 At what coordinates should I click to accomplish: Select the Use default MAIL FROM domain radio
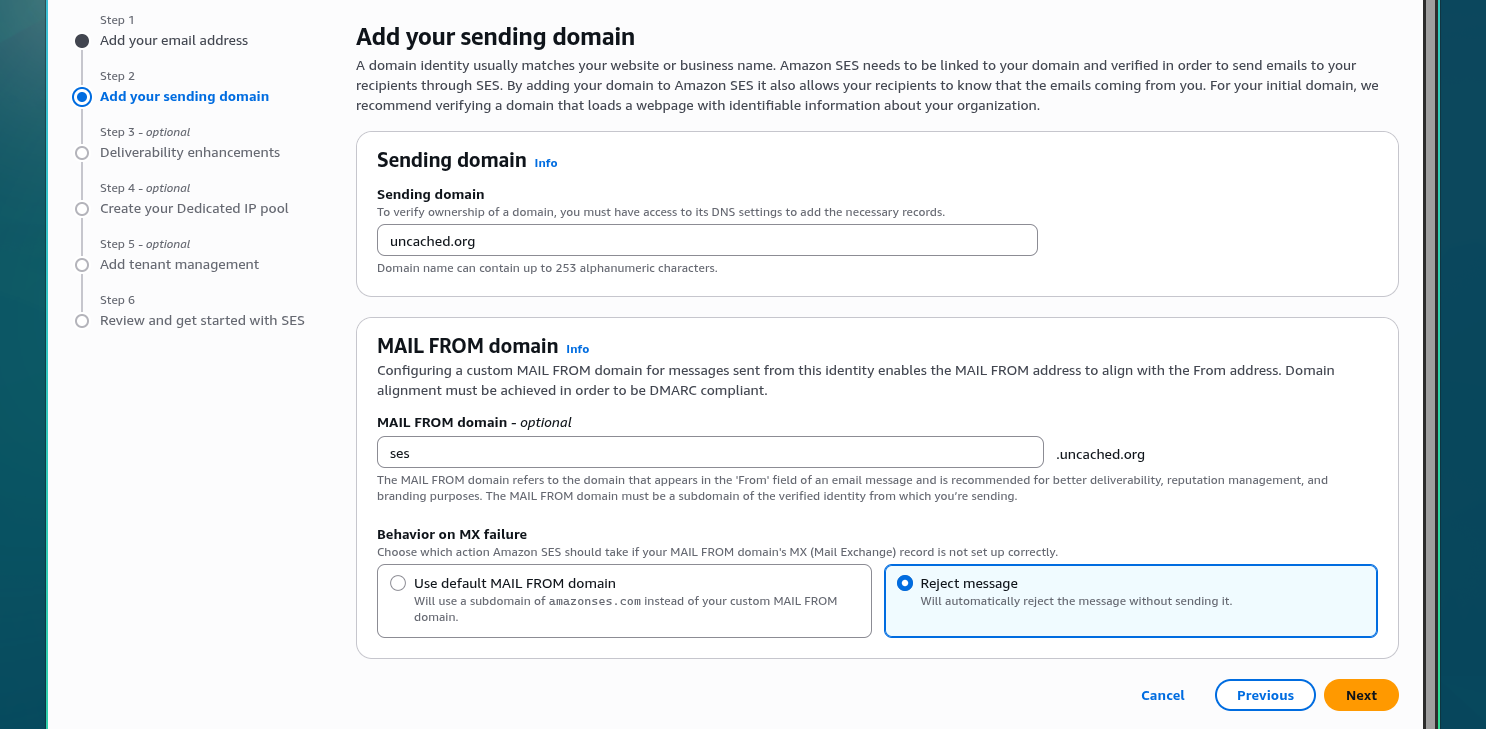pos(398,583)
